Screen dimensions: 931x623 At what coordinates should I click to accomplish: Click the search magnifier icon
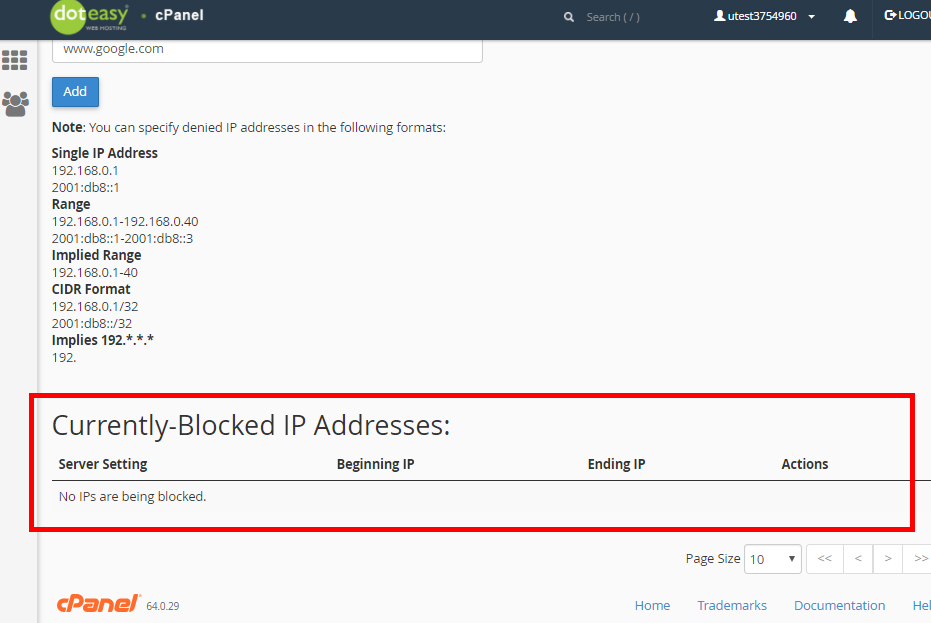tap(569, 17)
